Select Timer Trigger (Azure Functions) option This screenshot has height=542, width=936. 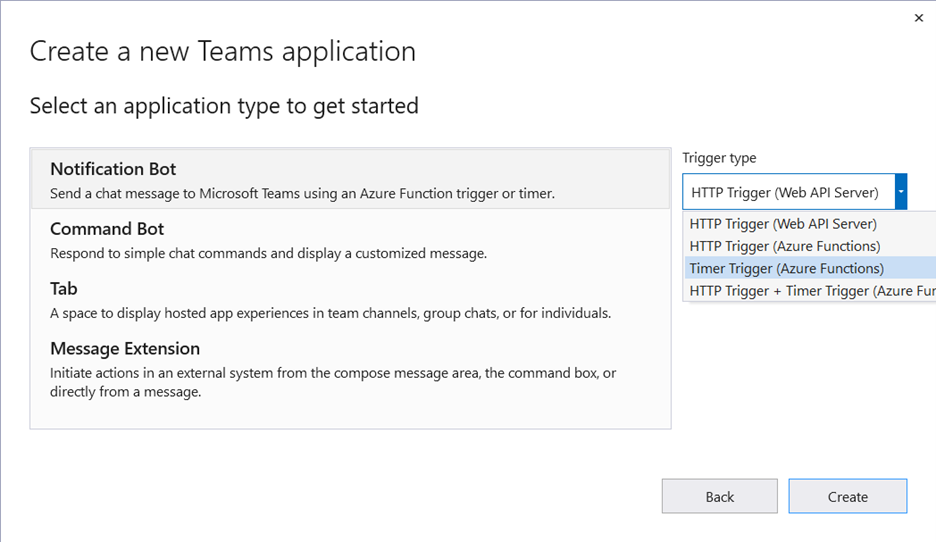(x=786, y=268)
